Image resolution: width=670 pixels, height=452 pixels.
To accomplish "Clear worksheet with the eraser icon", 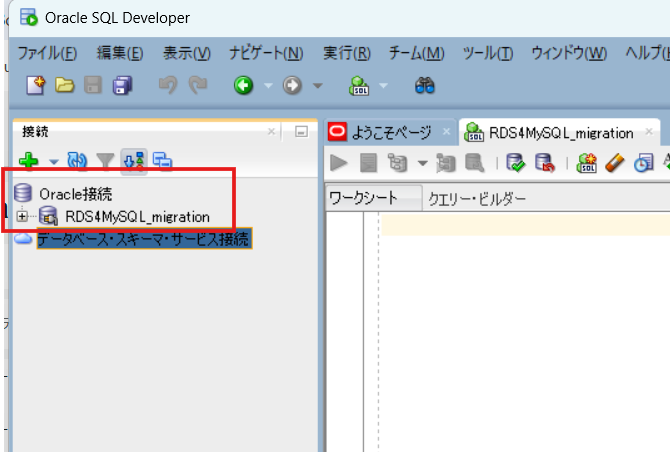I will click(x=615, y=163).
